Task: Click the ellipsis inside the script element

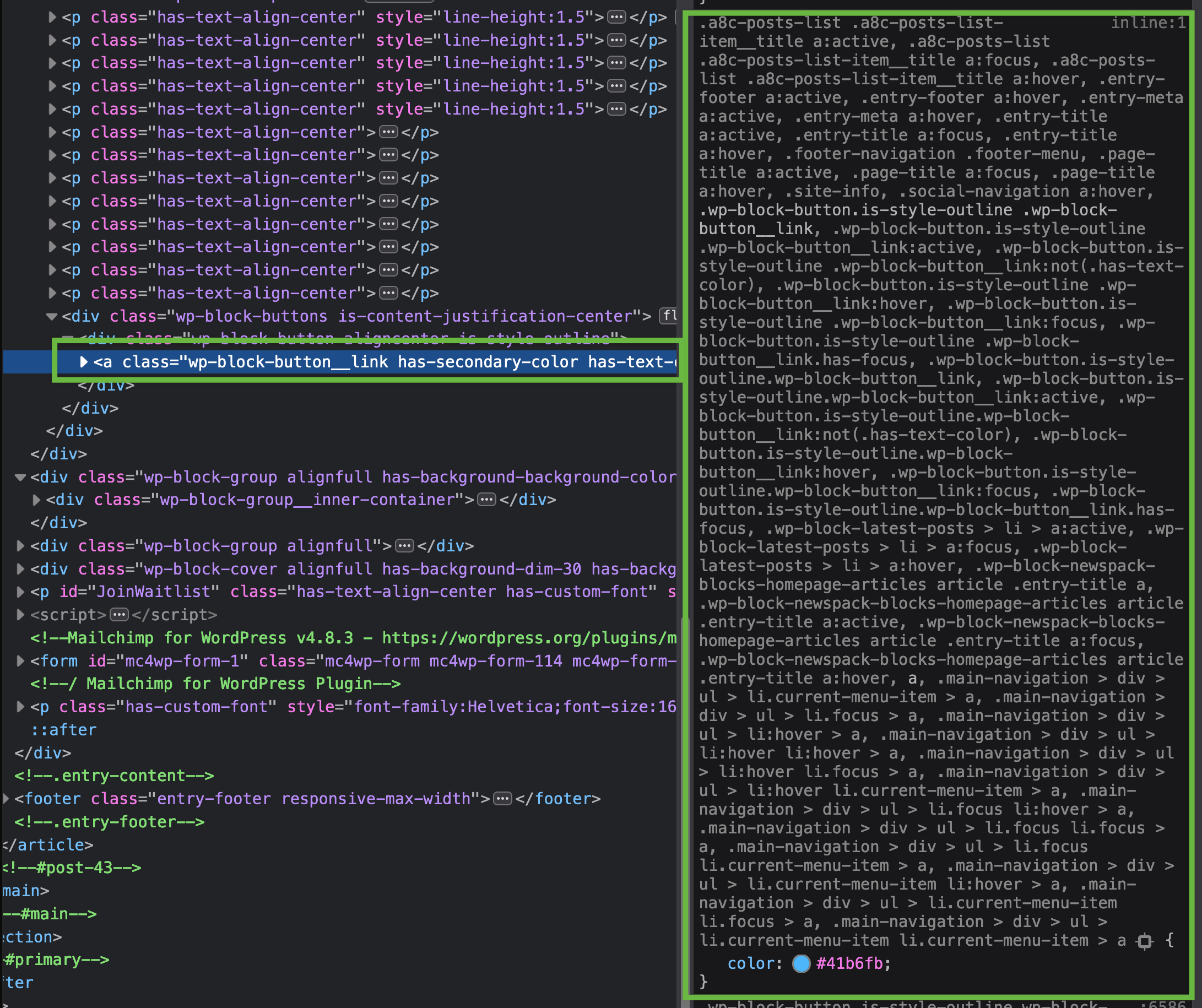Action: [118, 615]
